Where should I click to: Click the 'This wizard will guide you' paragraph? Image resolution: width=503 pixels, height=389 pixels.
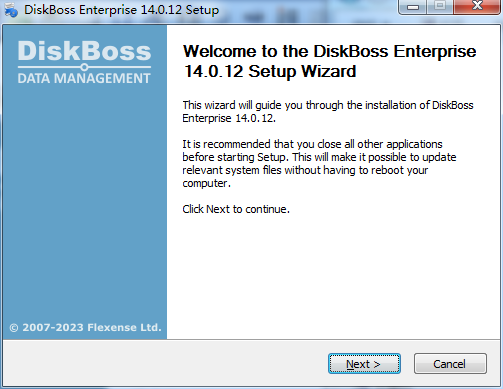click(328, 111)
